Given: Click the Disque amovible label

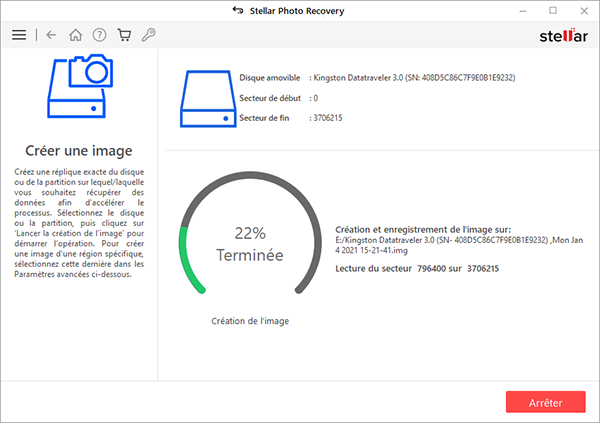Looking at the screenshot, I should (x=270, y=78).
